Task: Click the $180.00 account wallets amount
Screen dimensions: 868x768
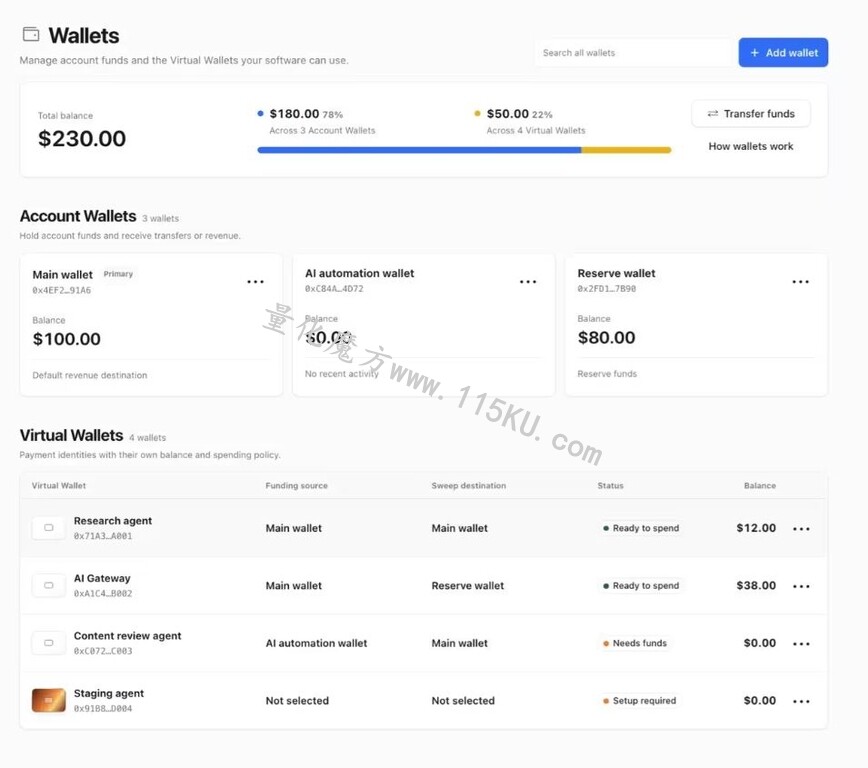Action: 294,114
